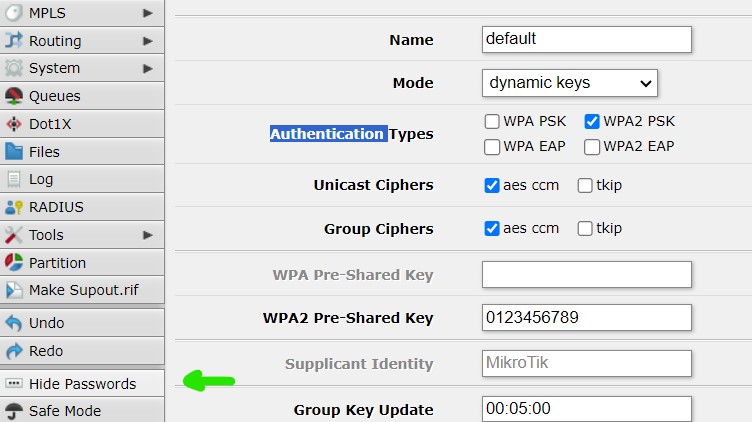Click the Partition pie icon
This screenshot has width=752, height=422.
click(14, 263)
